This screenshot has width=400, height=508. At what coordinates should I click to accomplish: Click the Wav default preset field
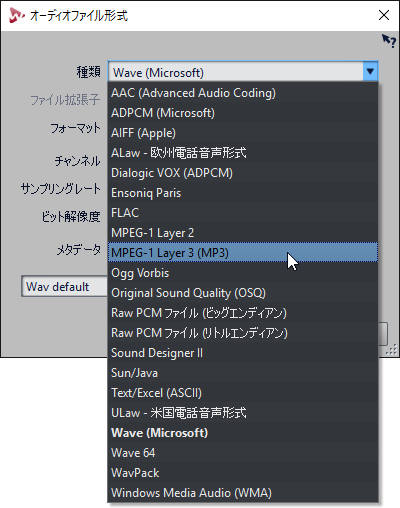pyautogui.click(x=65, y=286)
